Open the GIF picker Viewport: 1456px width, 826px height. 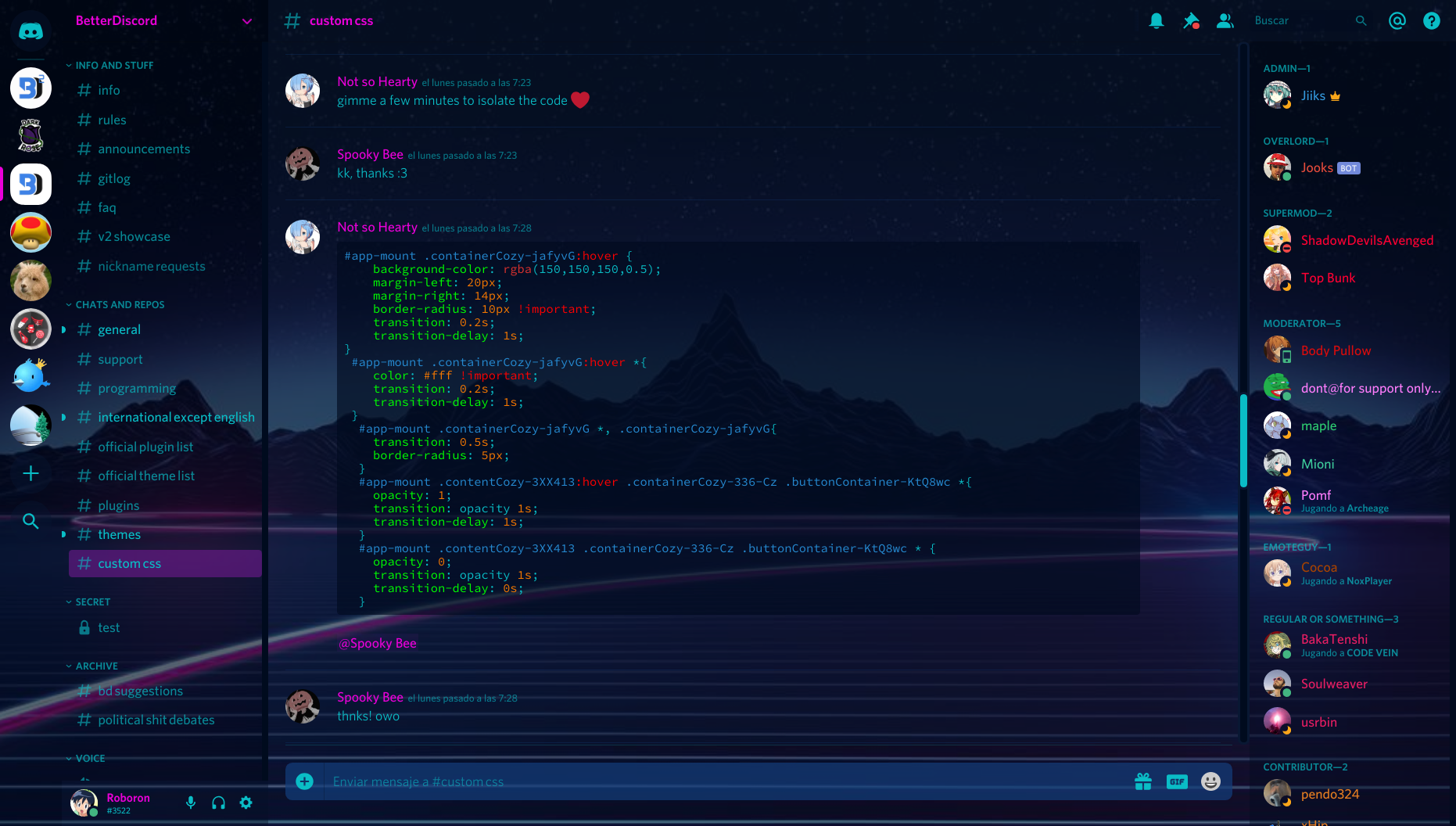(x=1177, y=781)
